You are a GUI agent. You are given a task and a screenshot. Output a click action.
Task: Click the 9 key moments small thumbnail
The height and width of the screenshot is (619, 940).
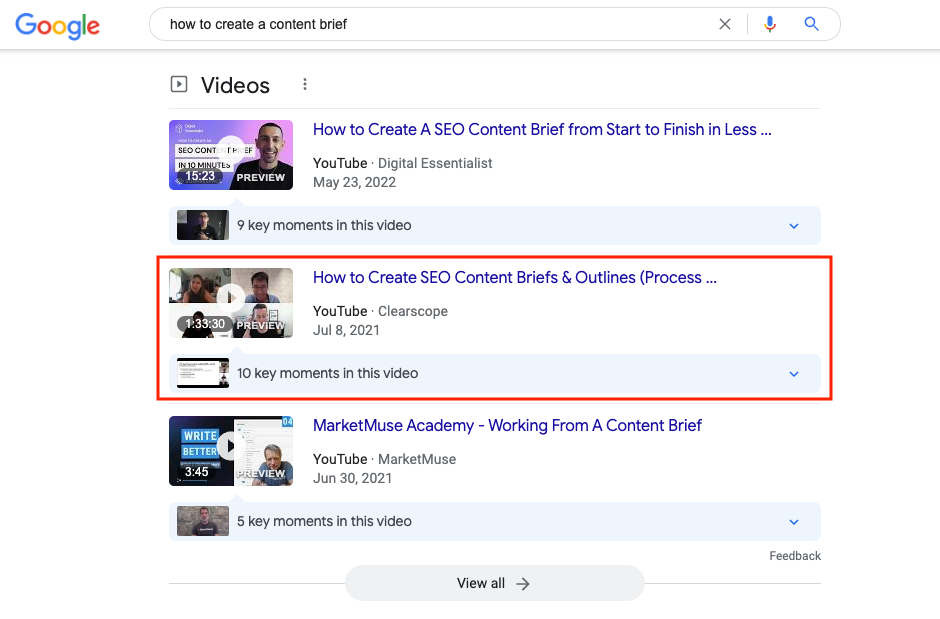(x=203, y=225)
